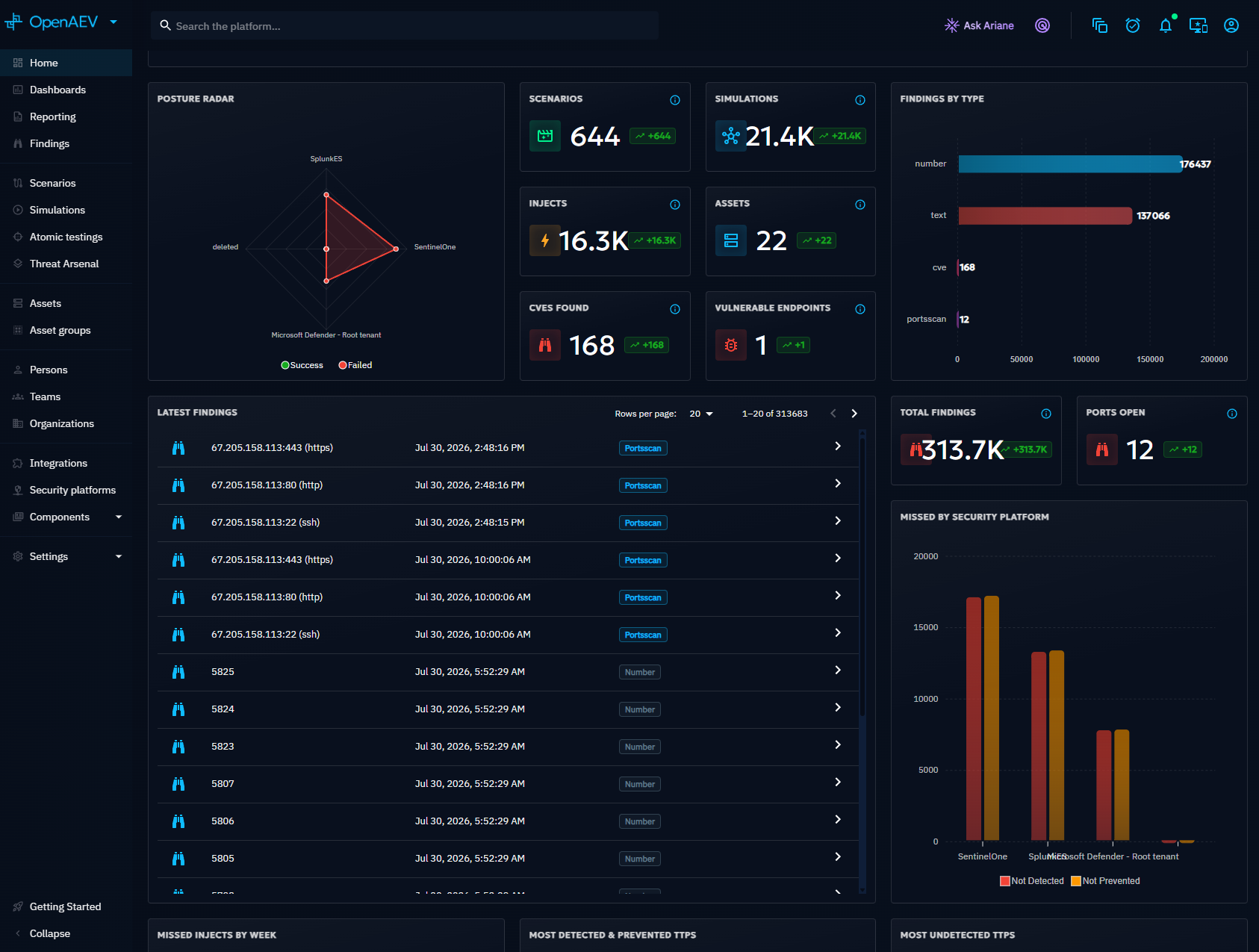Click the monitor star icon in top bar

1199,25
